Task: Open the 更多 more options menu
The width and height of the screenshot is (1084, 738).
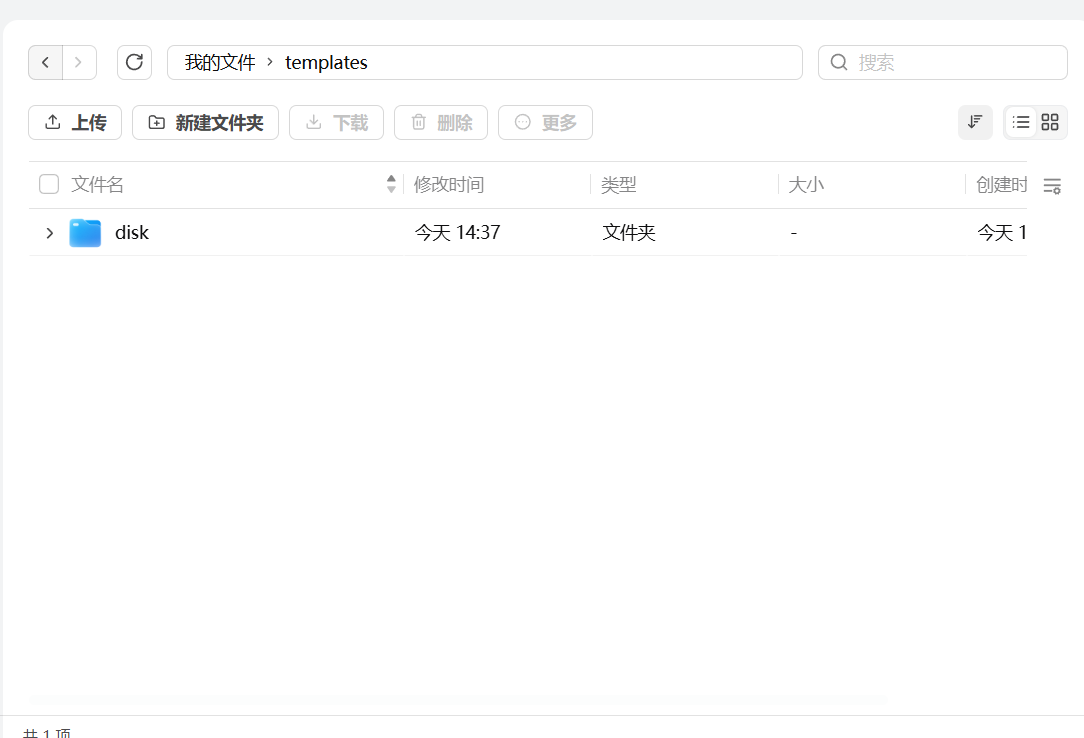Action: pyautogui.click(x=545, y=122)
